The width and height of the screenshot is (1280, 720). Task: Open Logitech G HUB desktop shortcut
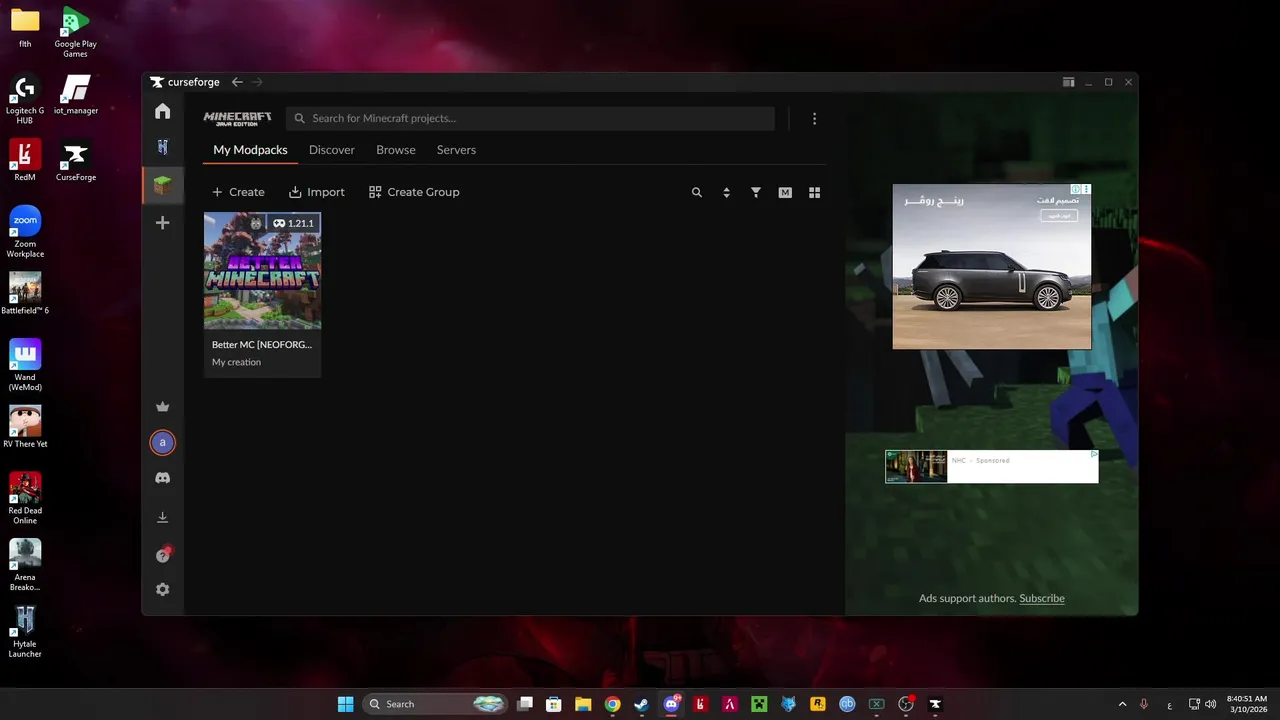point(25,98)
